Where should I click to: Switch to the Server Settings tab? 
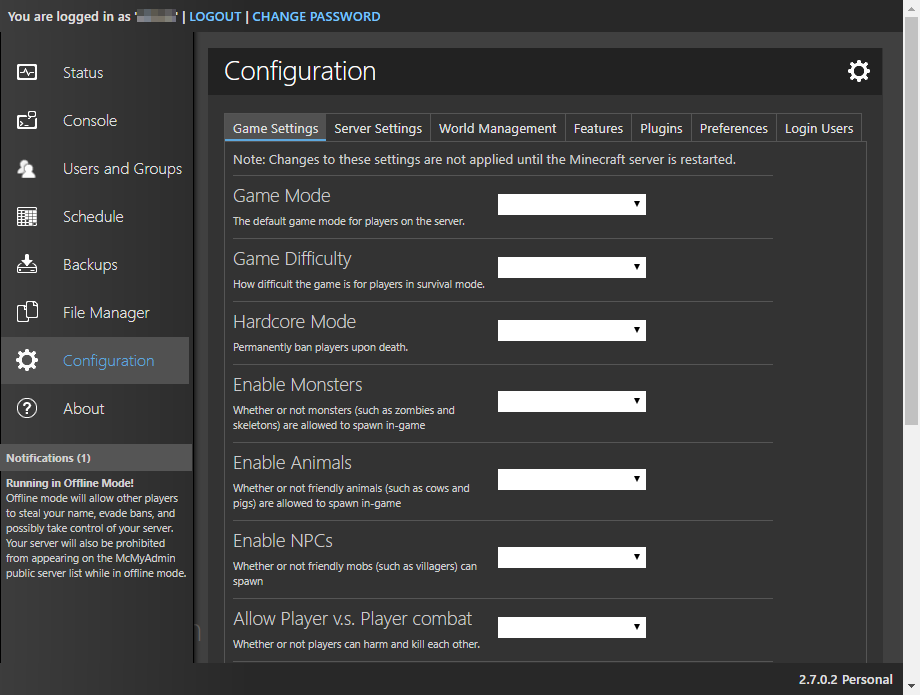coord(378,128)
